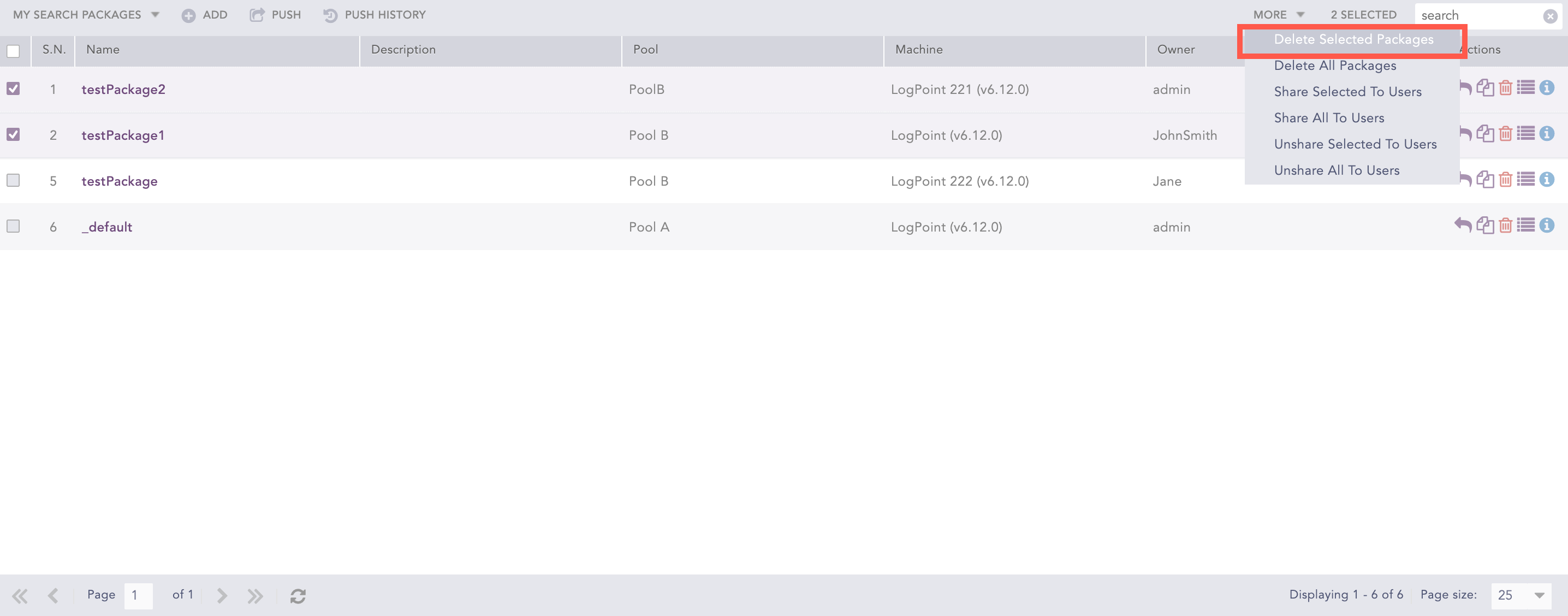
Task: Click the trash icon for _default row
Action: (x=1505, y=225)
